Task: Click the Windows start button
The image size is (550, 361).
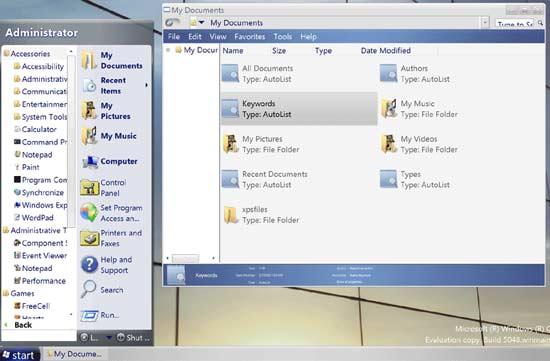Action: pos(20,355)
